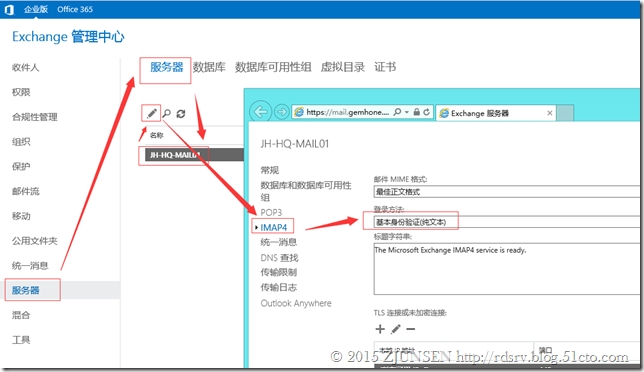Select 公用文件夹 in left navigation

pos(34,241)
